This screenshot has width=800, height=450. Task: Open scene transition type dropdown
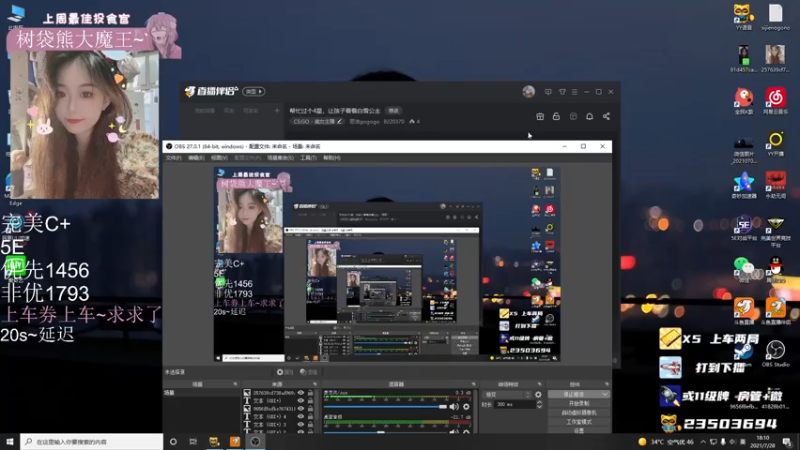click(507, 394)
